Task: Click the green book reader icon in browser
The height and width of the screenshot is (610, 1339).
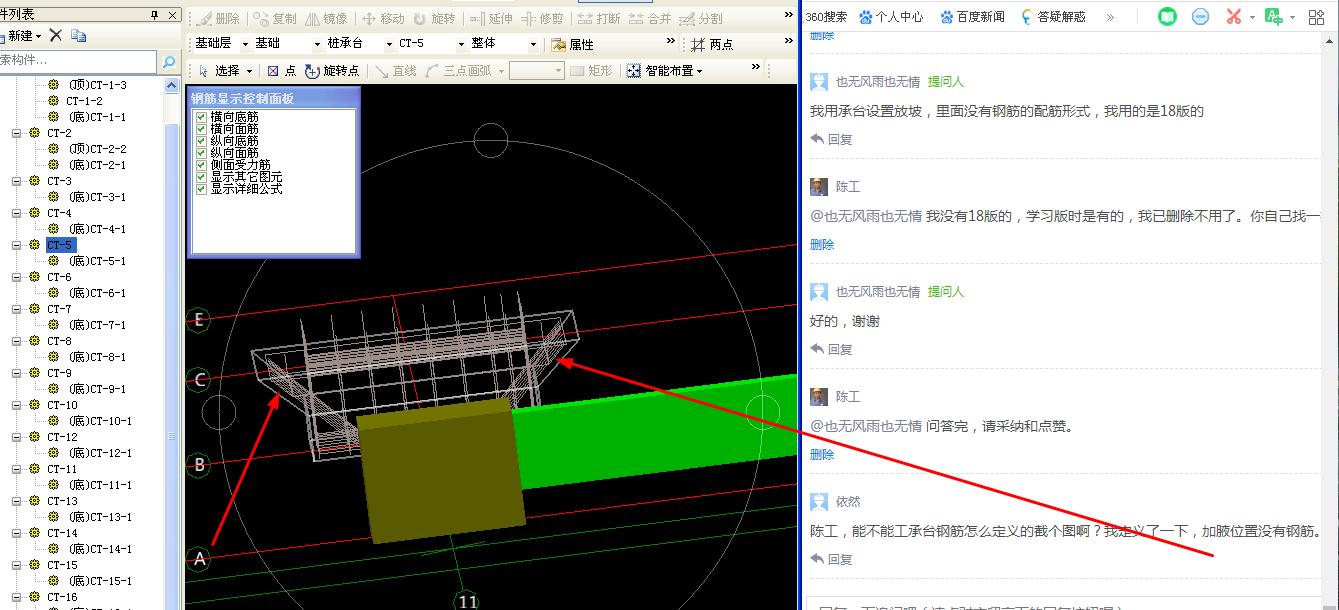Action: [1167, 17]
